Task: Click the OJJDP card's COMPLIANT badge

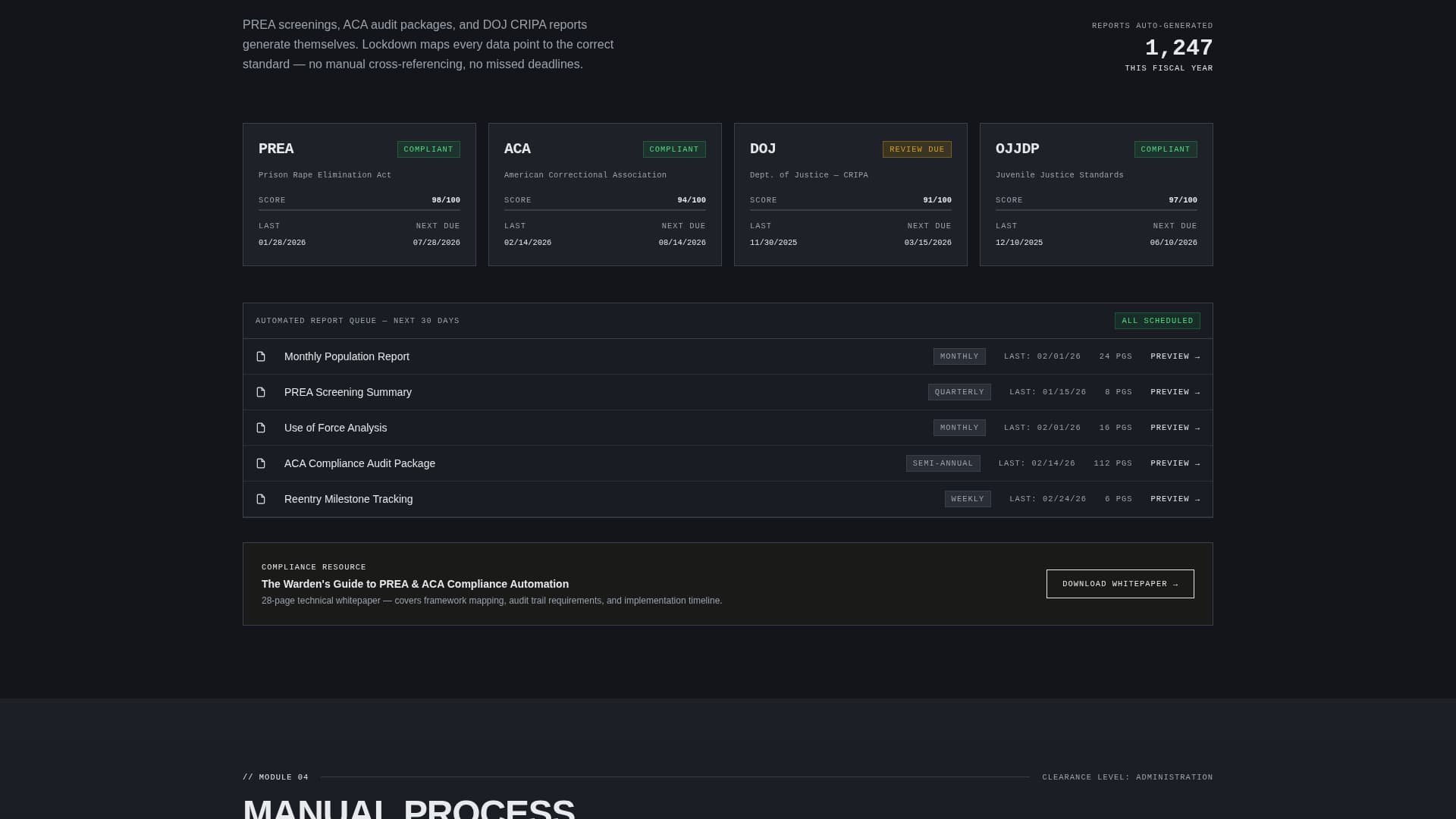Action: coord(1166,149)
